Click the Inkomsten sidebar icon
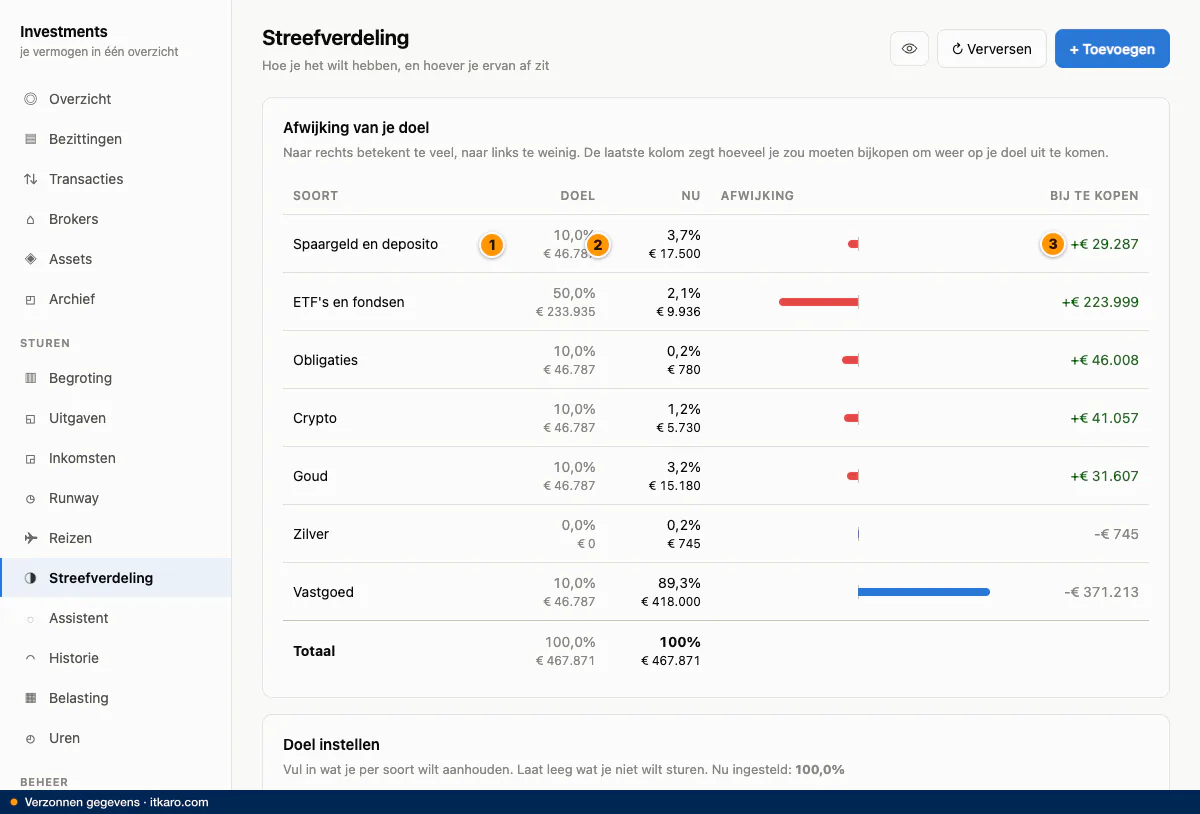 tap(30, 458)
